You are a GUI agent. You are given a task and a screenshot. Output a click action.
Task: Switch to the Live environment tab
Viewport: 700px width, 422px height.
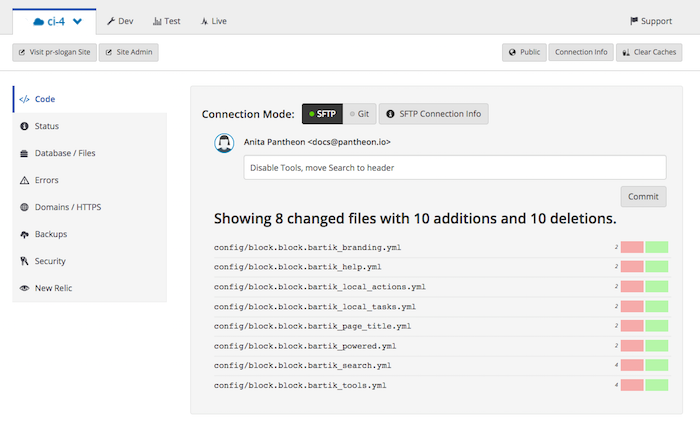click(213, 21)
